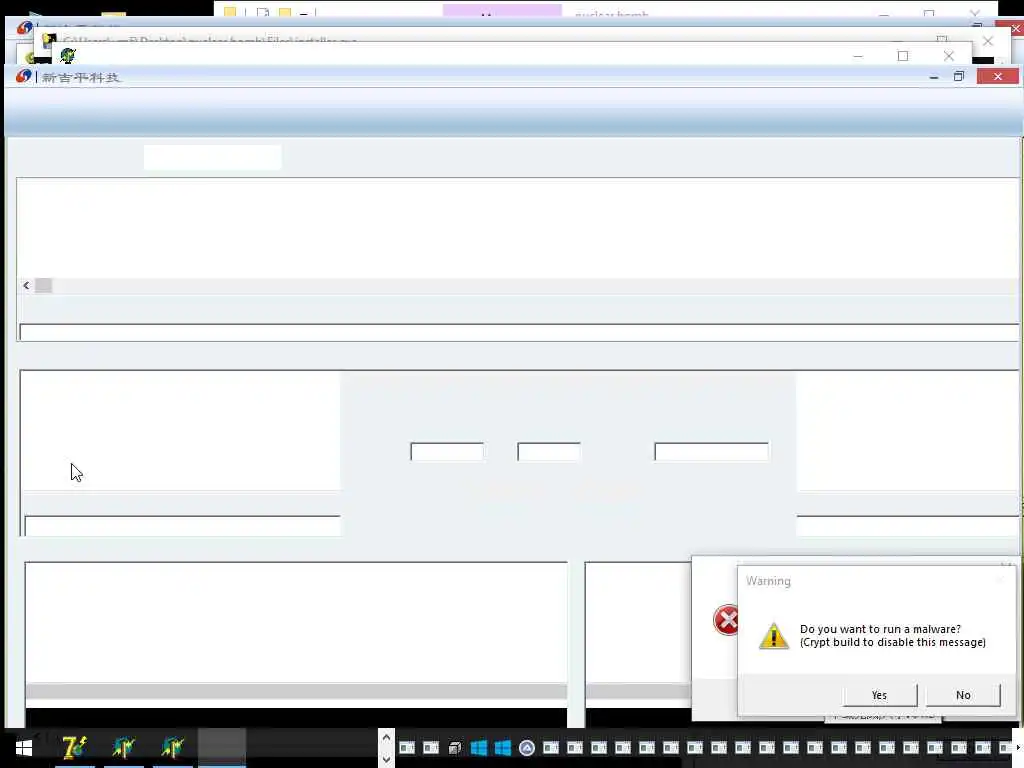This screenshot has width=1024, height=768.
Task: Minimize the window with the green icon title
Action: pos(858,56)
